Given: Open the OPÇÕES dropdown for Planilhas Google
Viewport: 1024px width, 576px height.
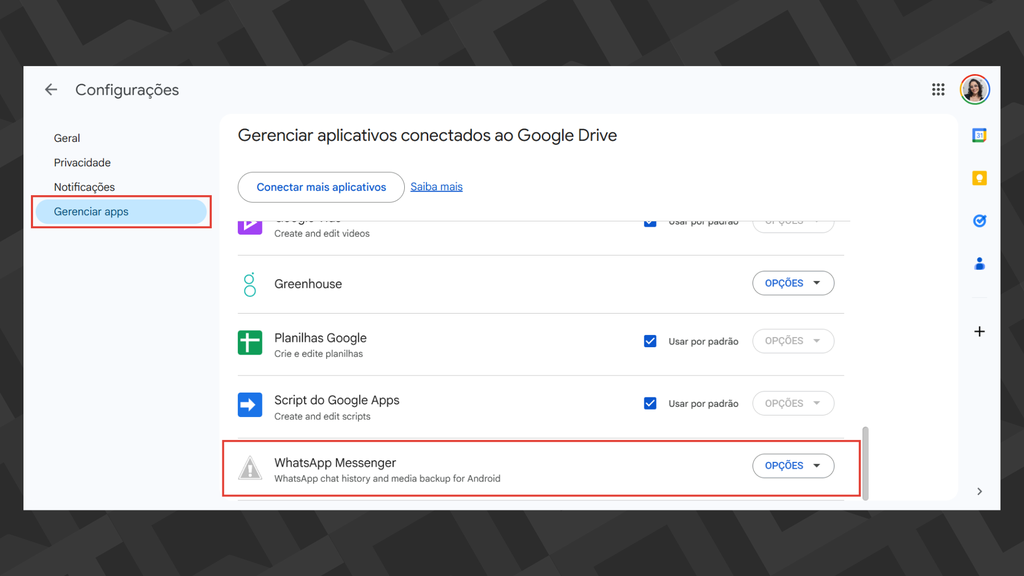Looking at the screenshot, I should coord(793,341).
